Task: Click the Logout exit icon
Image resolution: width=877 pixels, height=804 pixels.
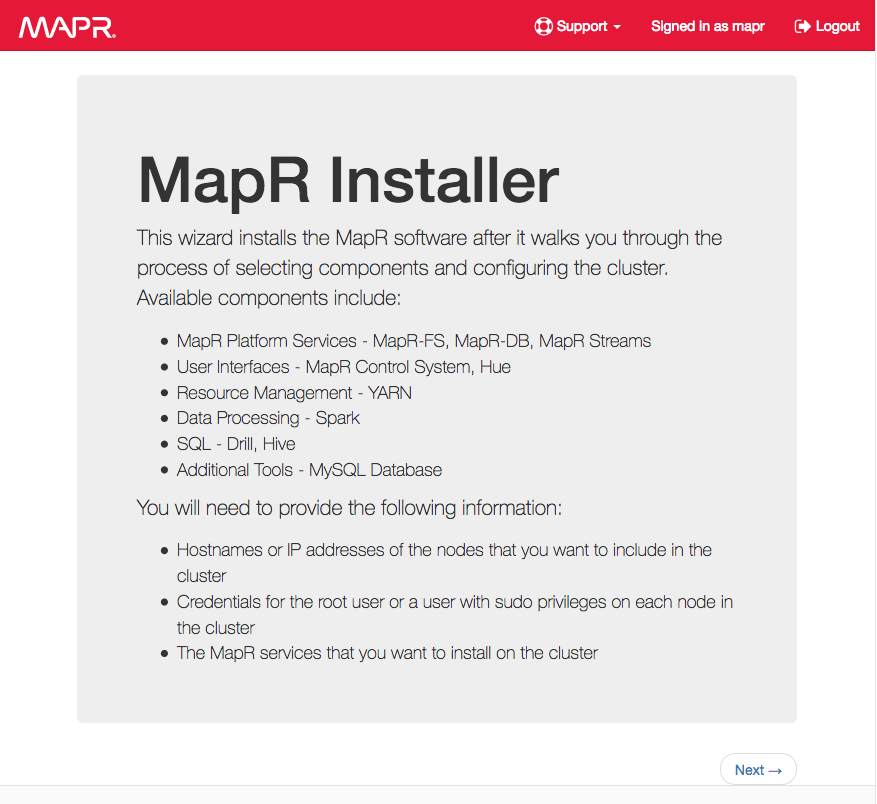Action: [x=802, y=26]
